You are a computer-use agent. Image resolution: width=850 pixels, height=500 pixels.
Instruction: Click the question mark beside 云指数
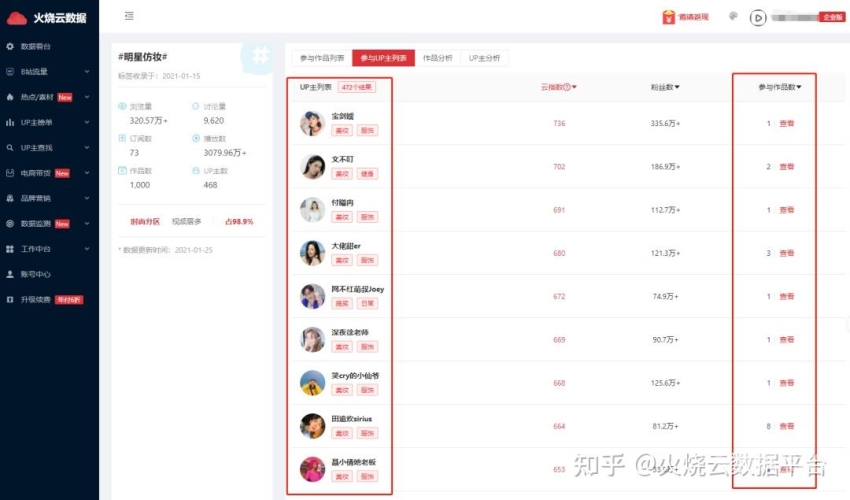tap(566, 87)
